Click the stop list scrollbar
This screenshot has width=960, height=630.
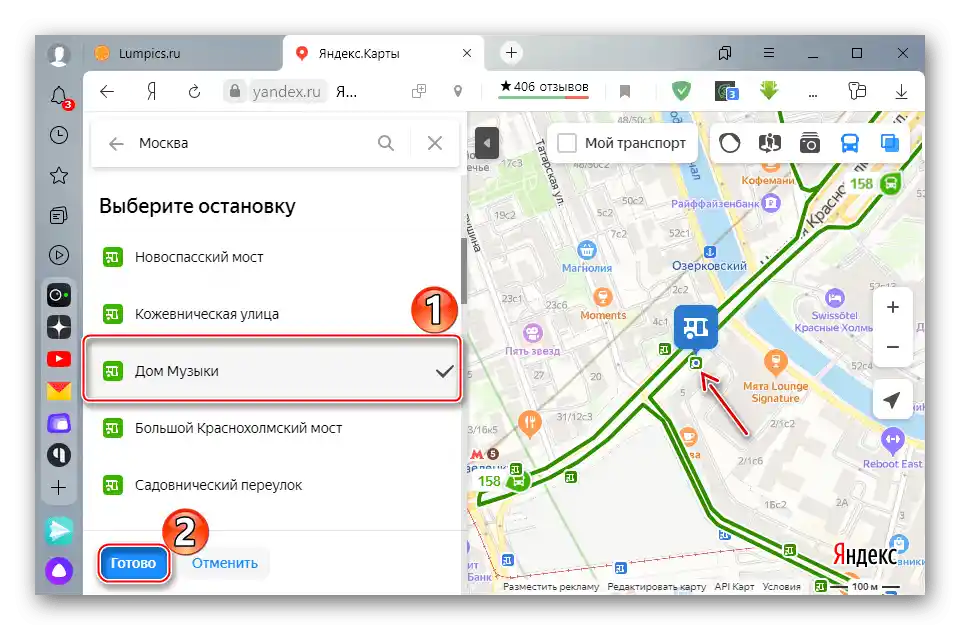click(x=464, y=269)
